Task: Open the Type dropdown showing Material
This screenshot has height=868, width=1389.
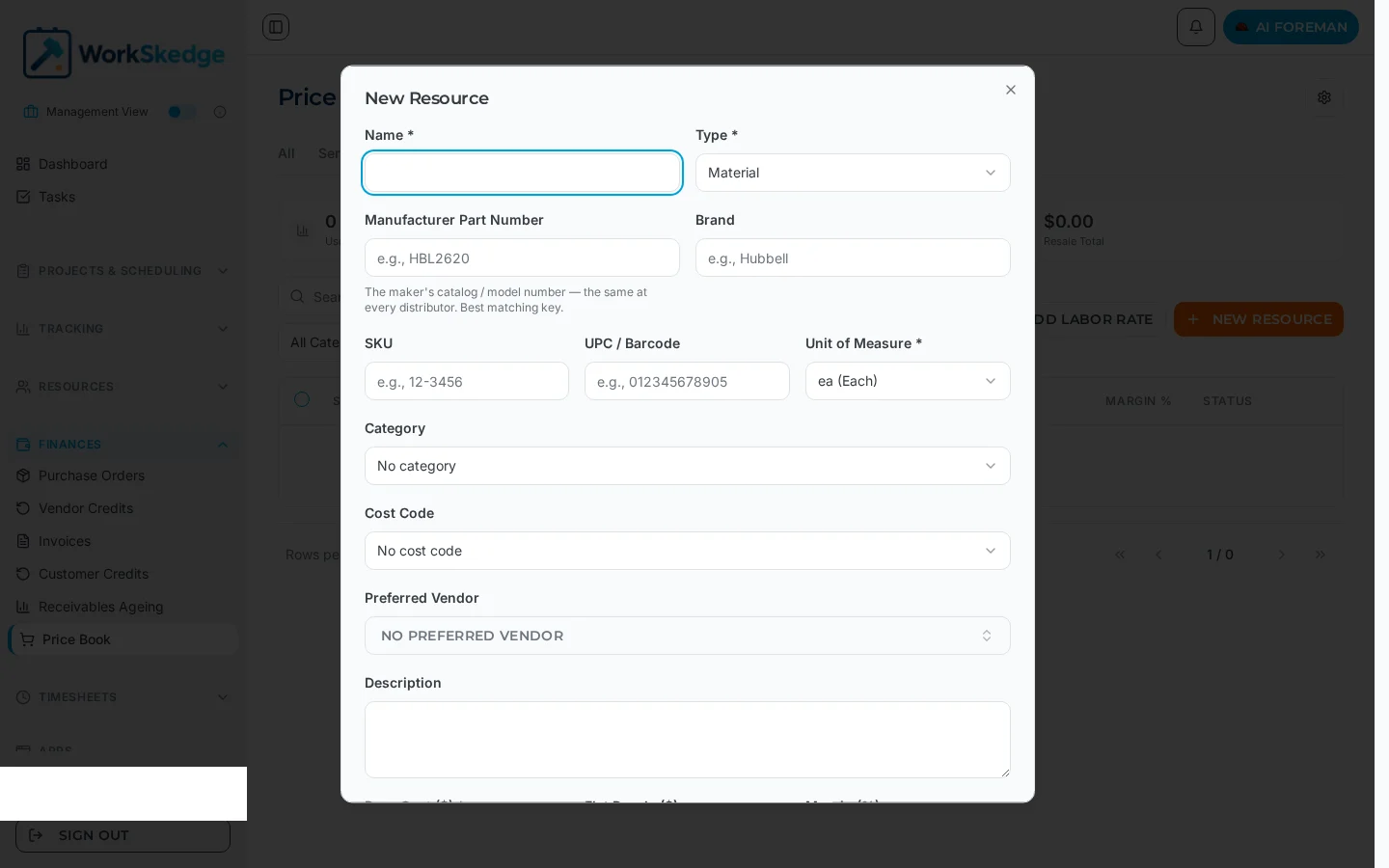Action: pos(853,173)
